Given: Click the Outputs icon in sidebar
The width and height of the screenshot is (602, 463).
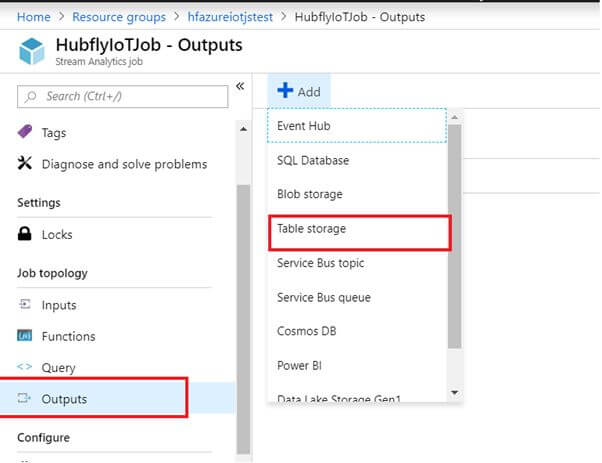Looking at the screenshot, I should point(25,399).
